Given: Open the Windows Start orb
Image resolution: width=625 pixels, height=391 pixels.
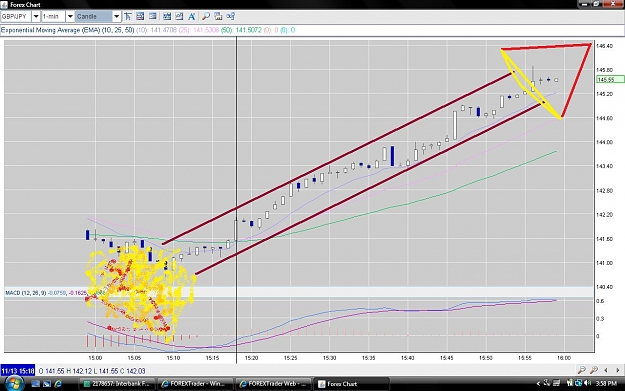Looking at the screenshot, I should pos(14,384).
